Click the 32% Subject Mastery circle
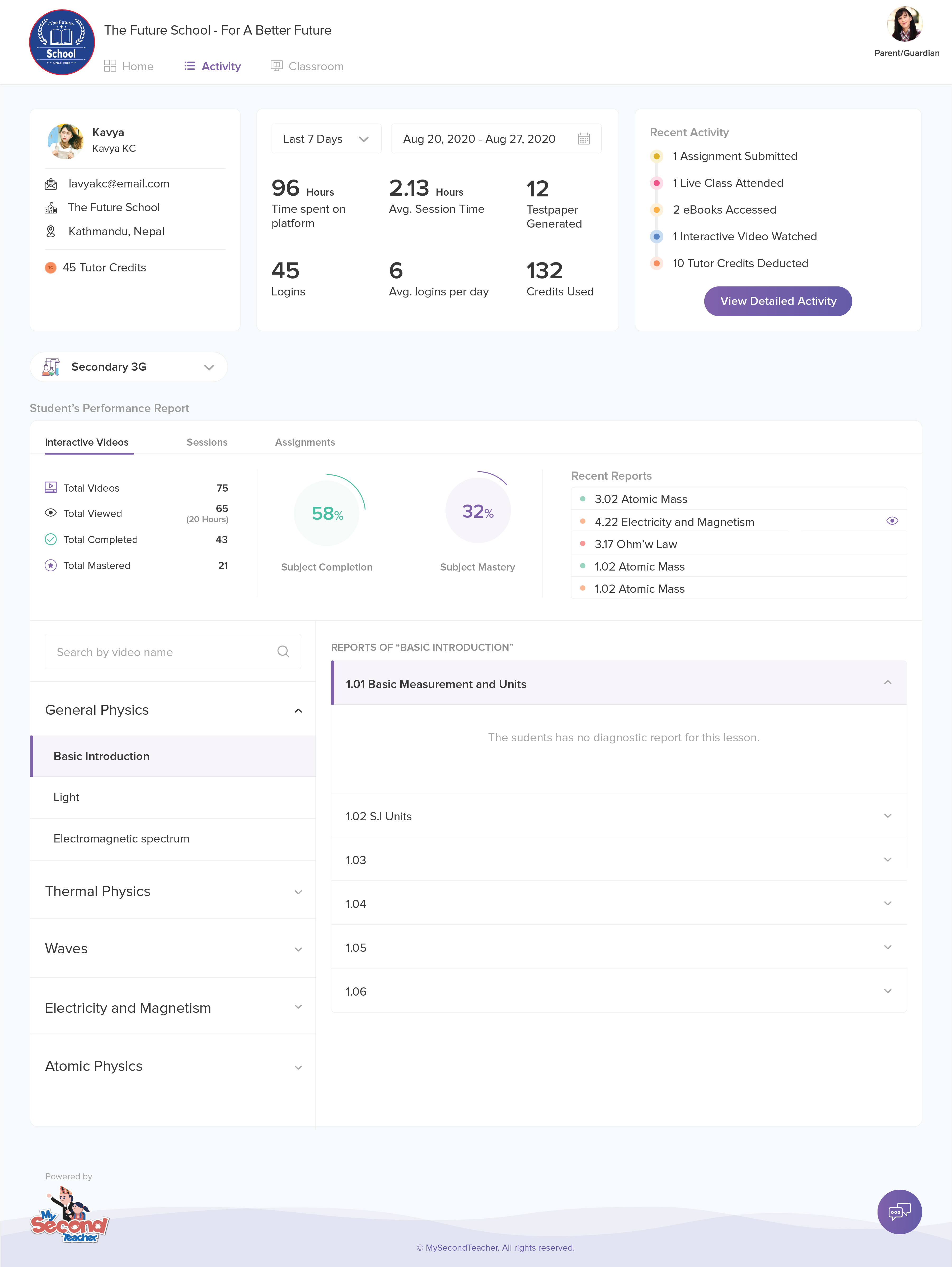The image size is (952, 1267). click(x=478, y=511)
